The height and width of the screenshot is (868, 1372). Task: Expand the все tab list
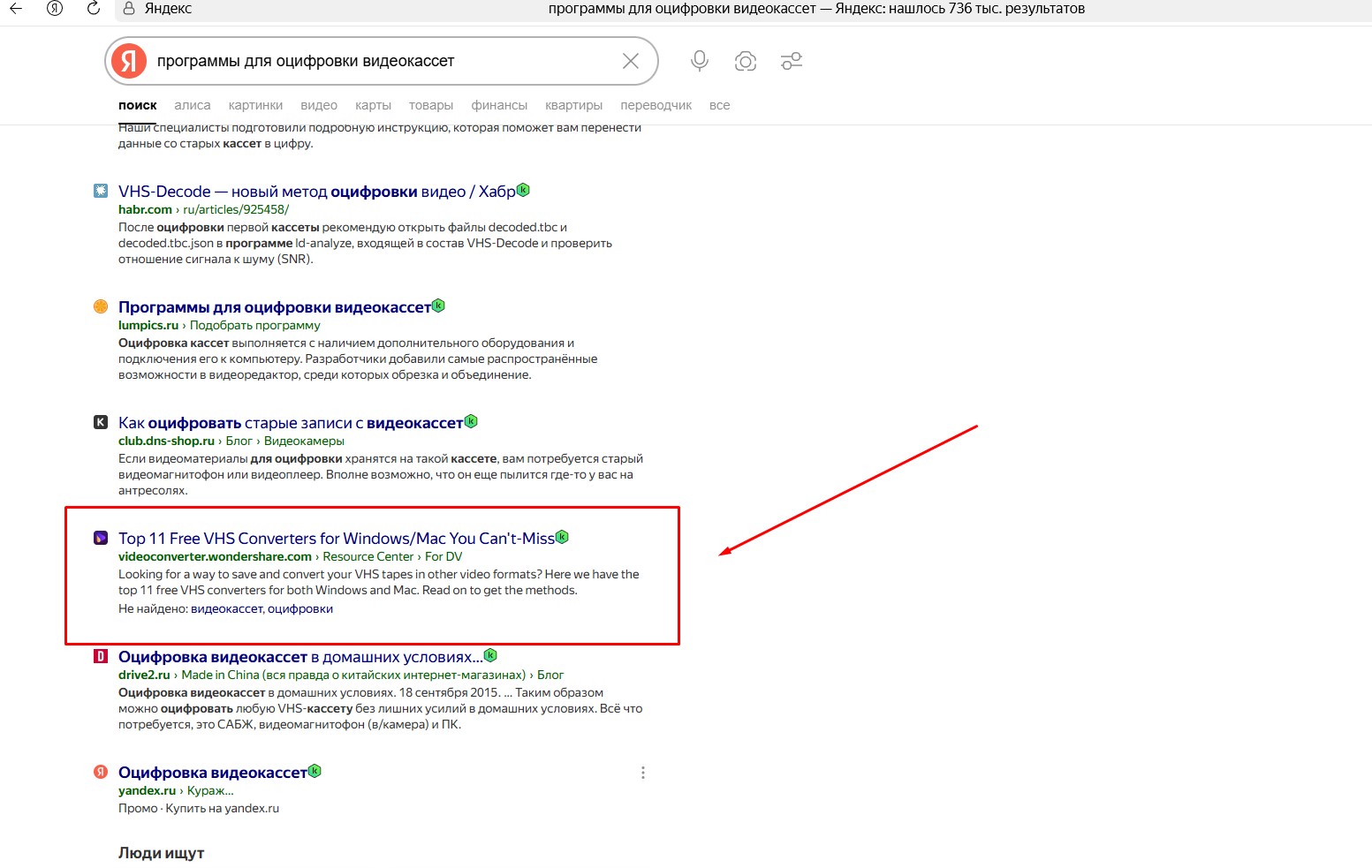point(720,105)
